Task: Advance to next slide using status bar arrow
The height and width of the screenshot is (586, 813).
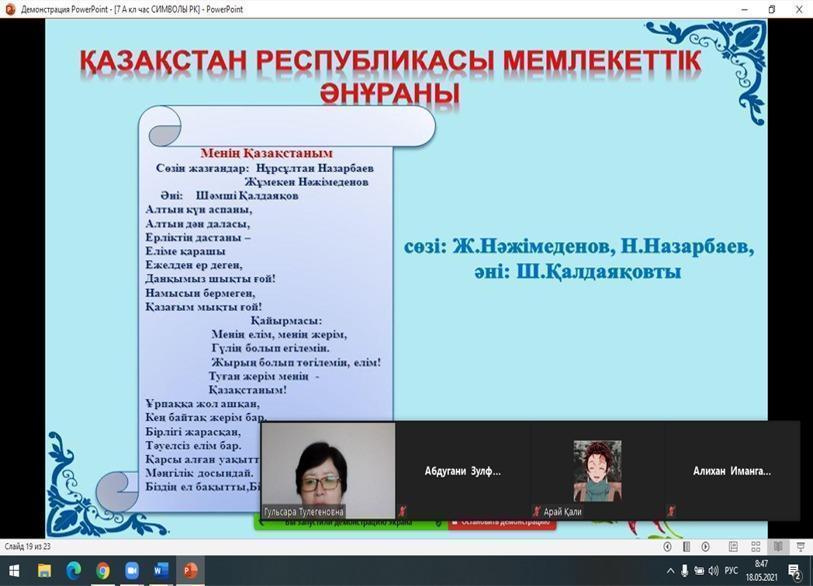Action: click(706, 547)
